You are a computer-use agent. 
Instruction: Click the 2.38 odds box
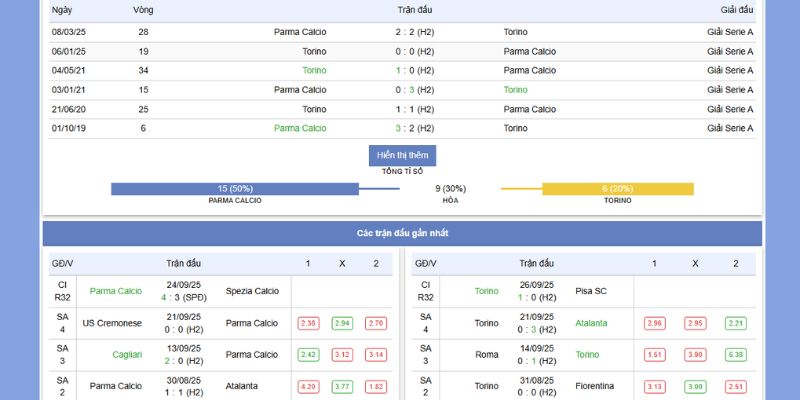pos(308,324)
